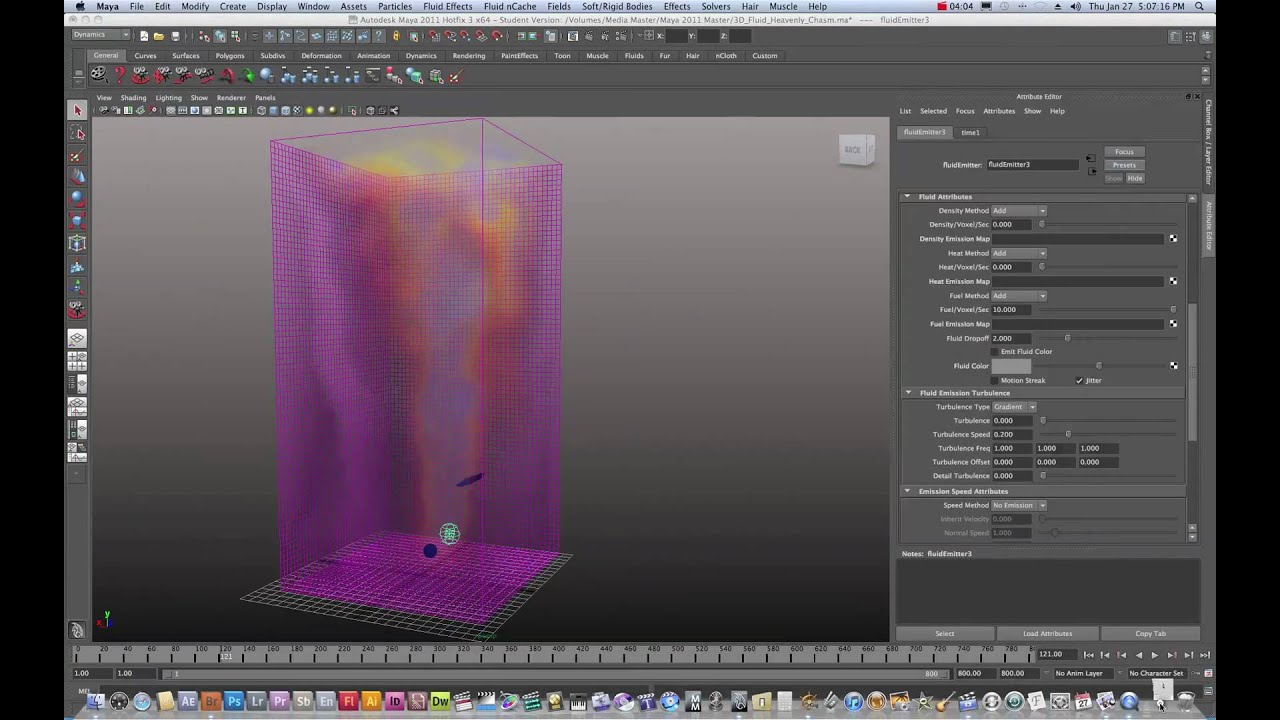Image resolution: width=1280 pixels, height=720 pixels.
Task: Open the Channel Box / Layer Editor side tab
Action: coord(1208,142)
